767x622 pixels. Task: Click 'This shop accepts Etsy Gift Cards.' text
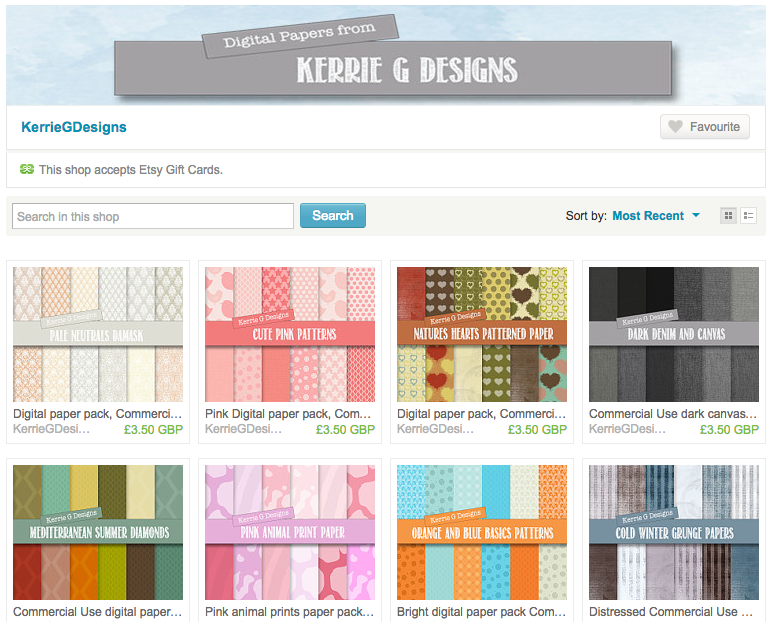(131, 170)
